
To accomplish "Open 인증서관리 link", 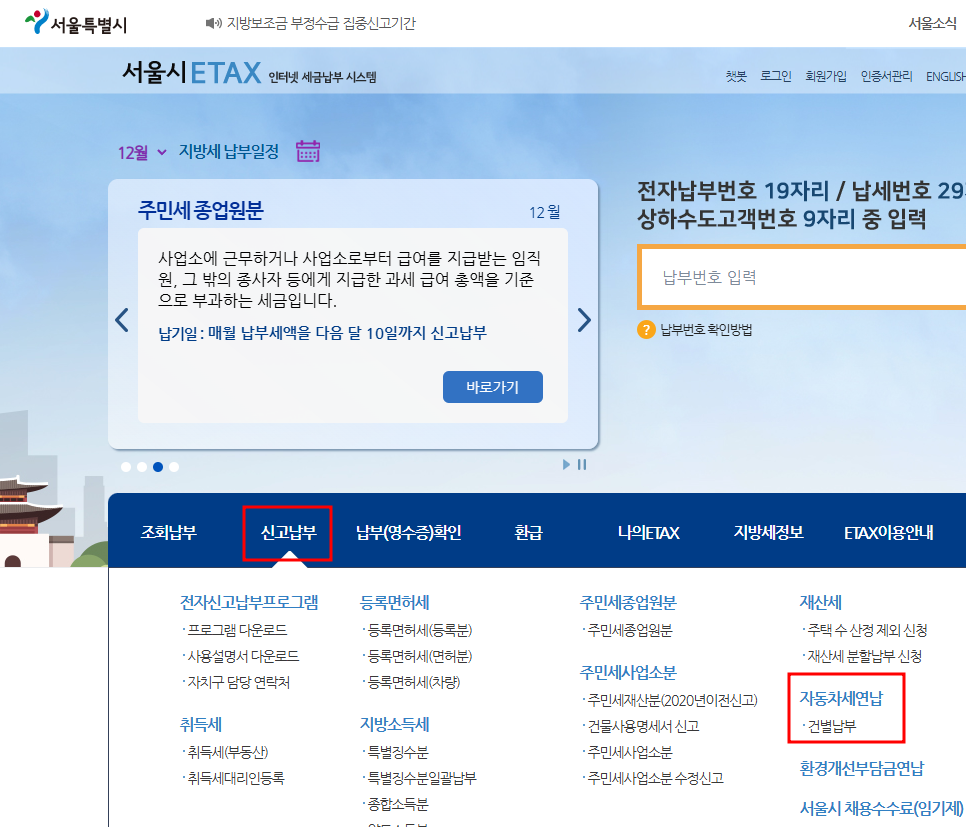I will (x=887, y=76).
